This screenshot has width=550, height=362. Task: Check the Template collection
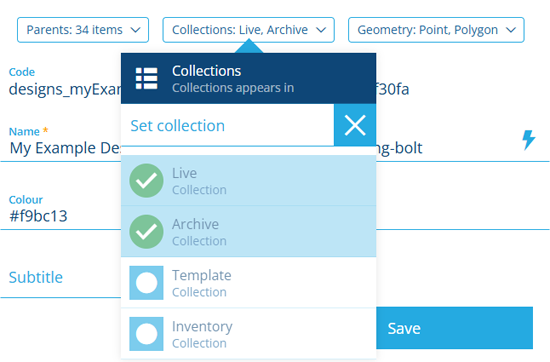pyautogui.click(x=248, y=283)
